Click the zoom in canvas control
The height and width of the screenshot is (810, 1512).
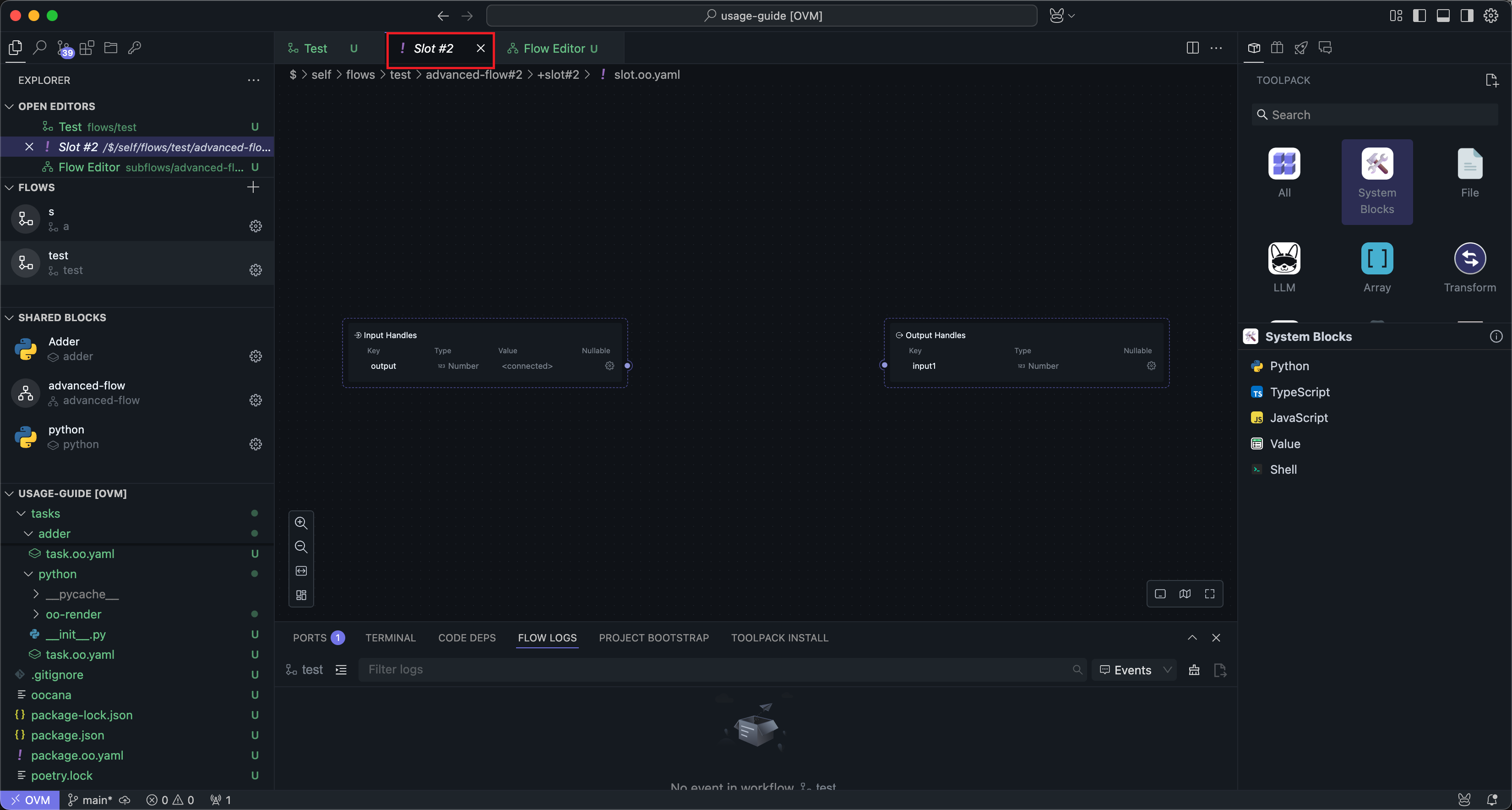click(301, 523)
